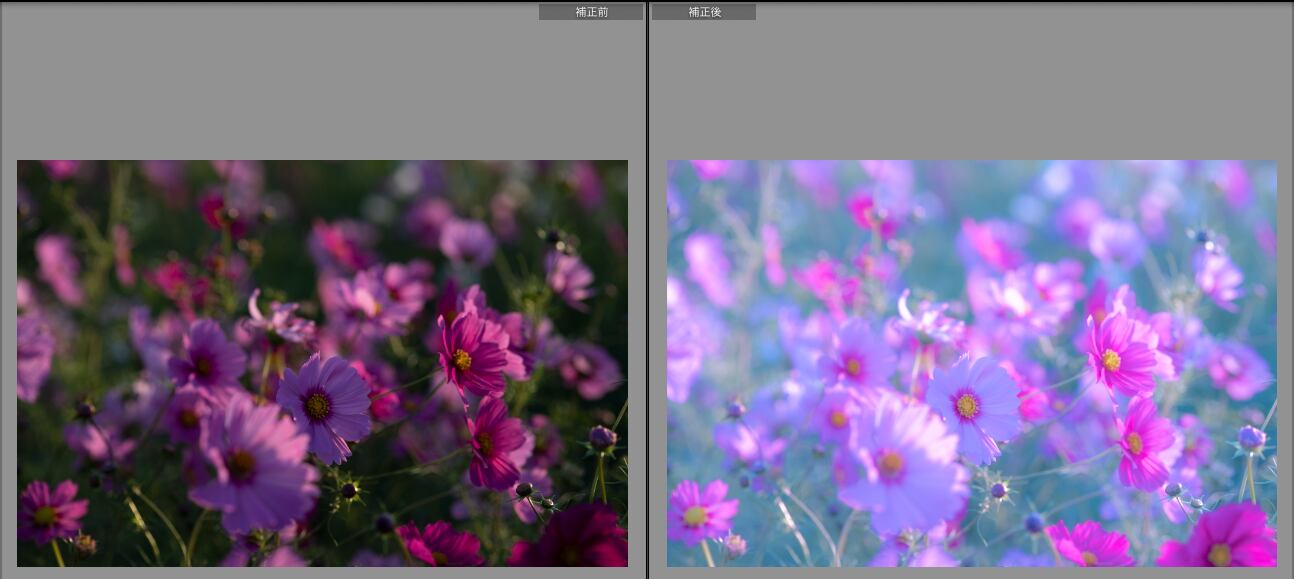Click the lower magenta flower in the 補正前 photo

coord(493,443)
